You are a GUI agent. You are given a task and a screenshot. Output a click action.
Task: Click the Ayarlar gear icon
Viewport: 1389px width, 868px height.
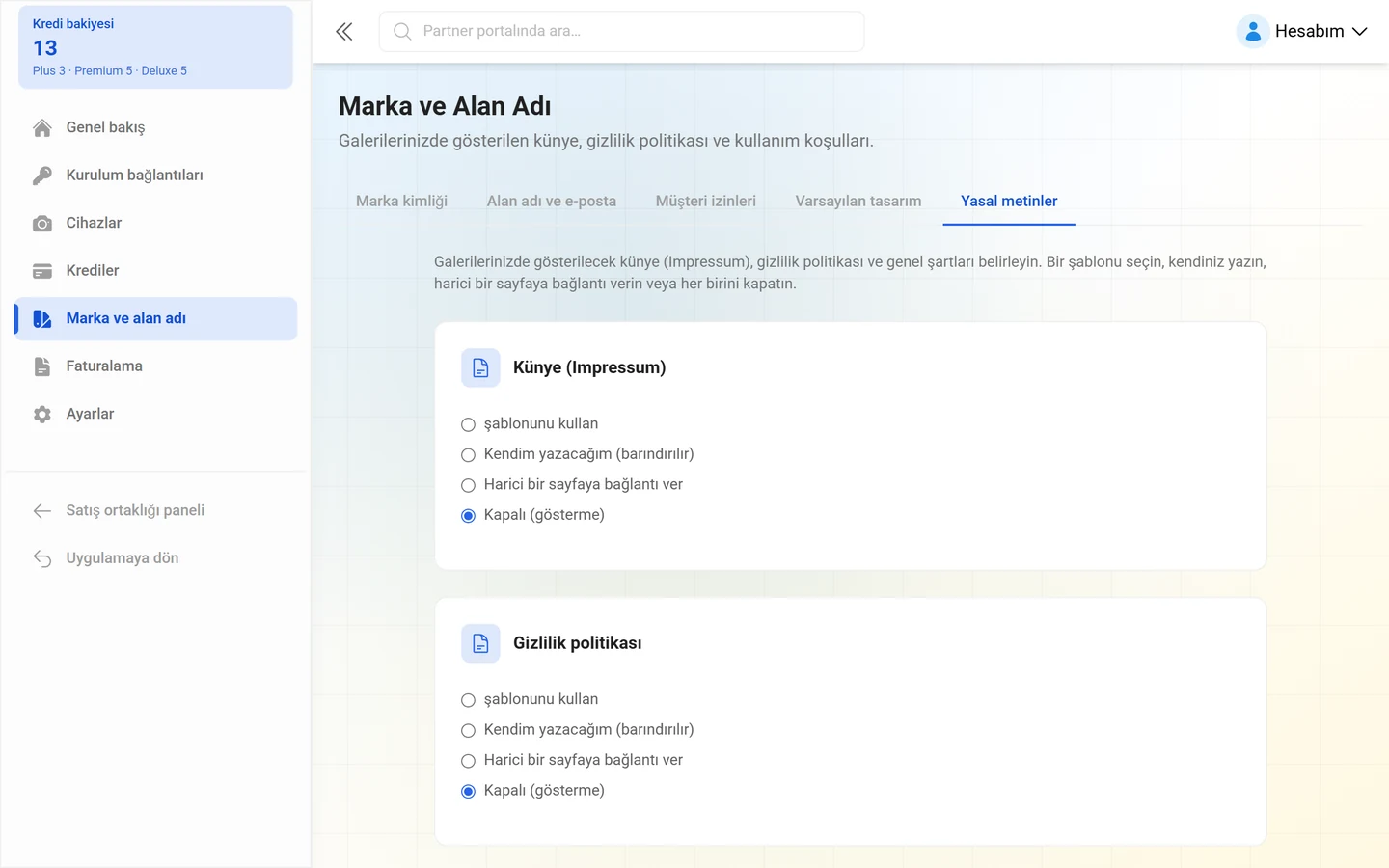point(42,415)
